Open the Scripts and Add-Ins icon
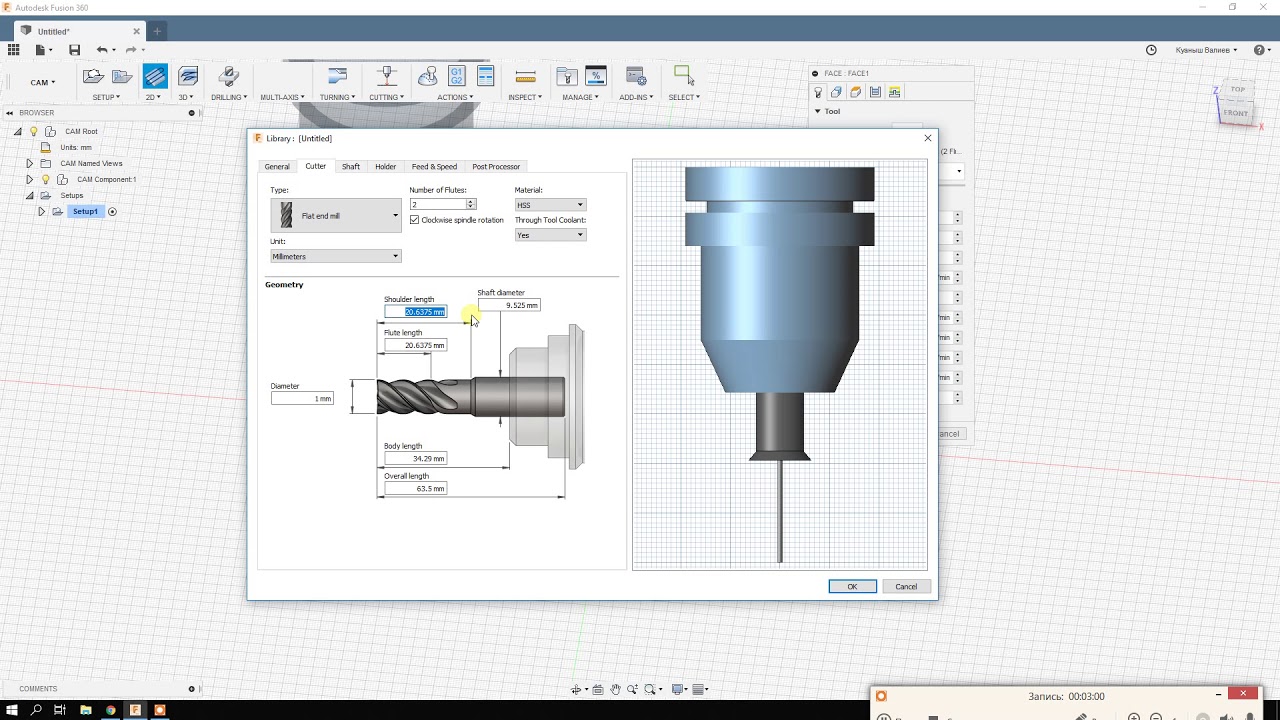This screenshot has height=720, width=1280. pyautogui.click(x=636, y=76)
